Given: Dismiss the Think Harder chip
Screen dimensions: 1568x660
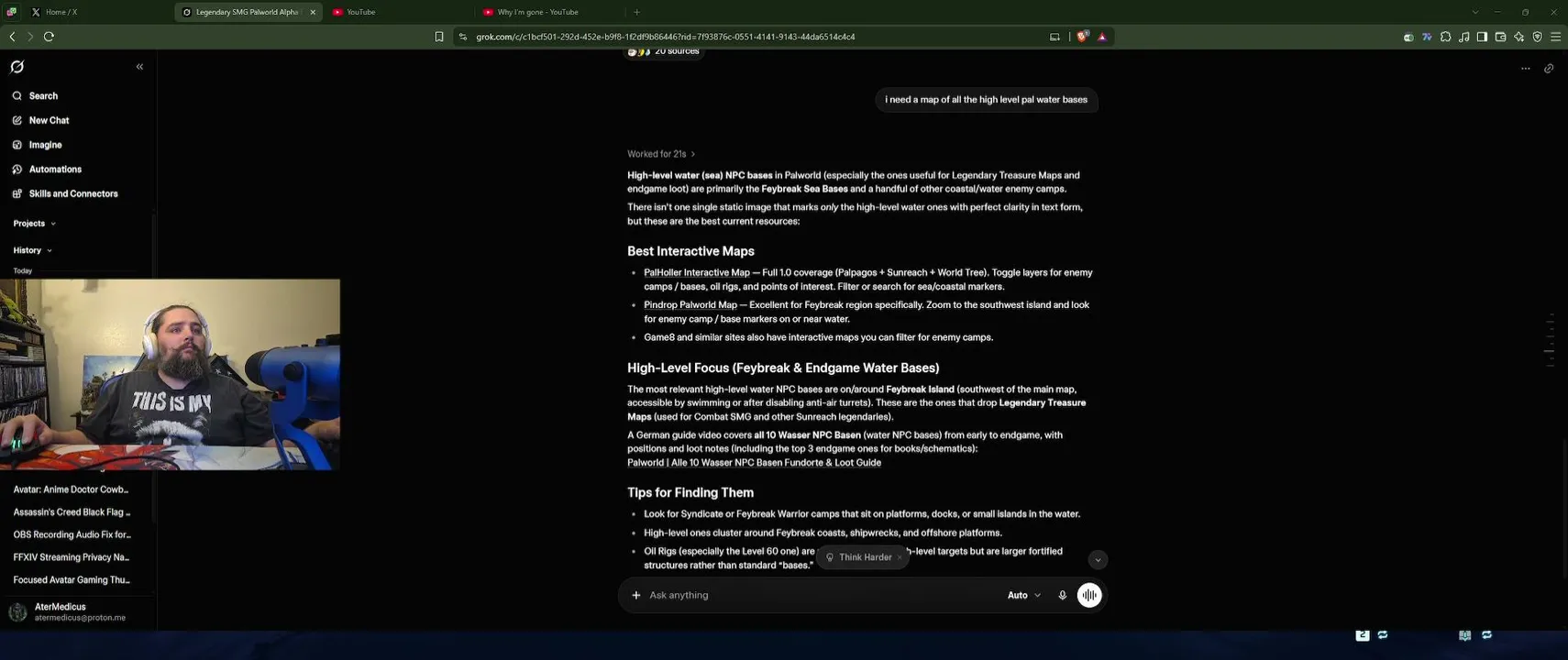Looking at the screenshot, I should [x=900, y=557].
